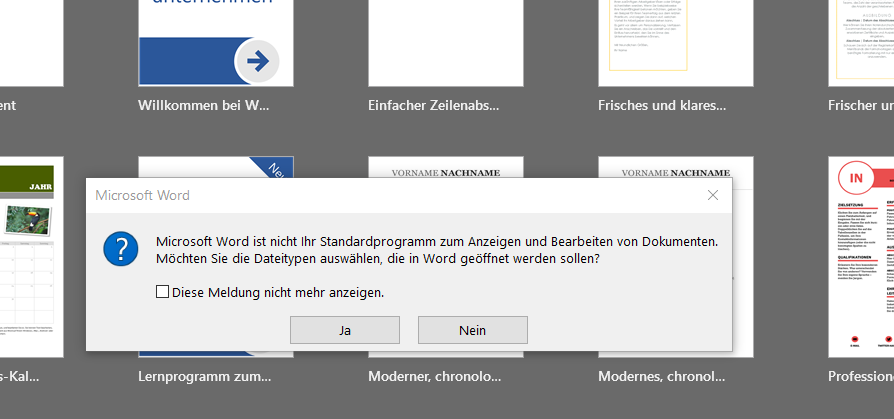The height and width of the screenshot is (419, 894).
Task: Select the 'Moderner, chronolo...' label
Action: (434, 377)
